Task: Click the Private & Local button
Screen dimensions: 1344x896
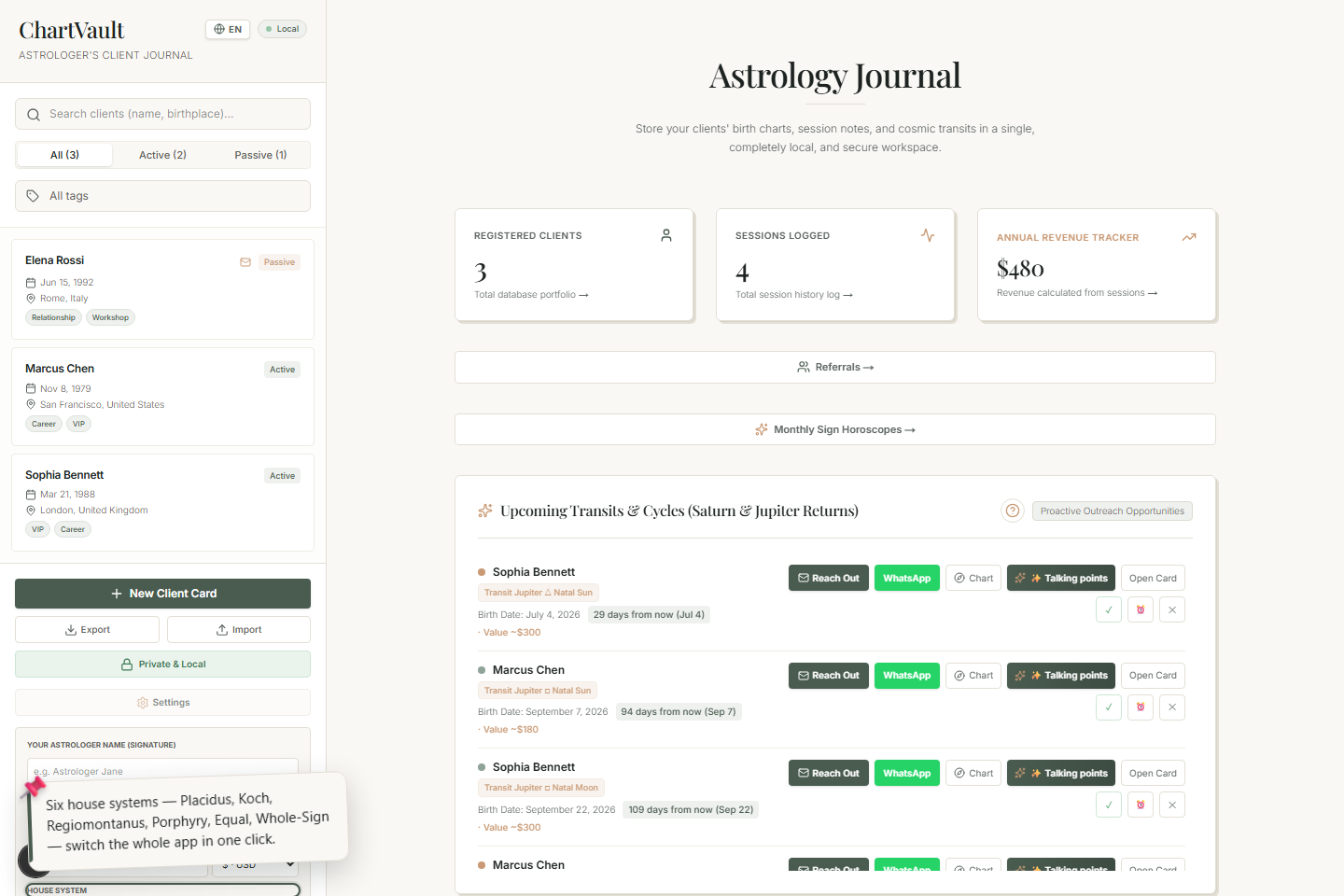Action: tap(162, 665)
